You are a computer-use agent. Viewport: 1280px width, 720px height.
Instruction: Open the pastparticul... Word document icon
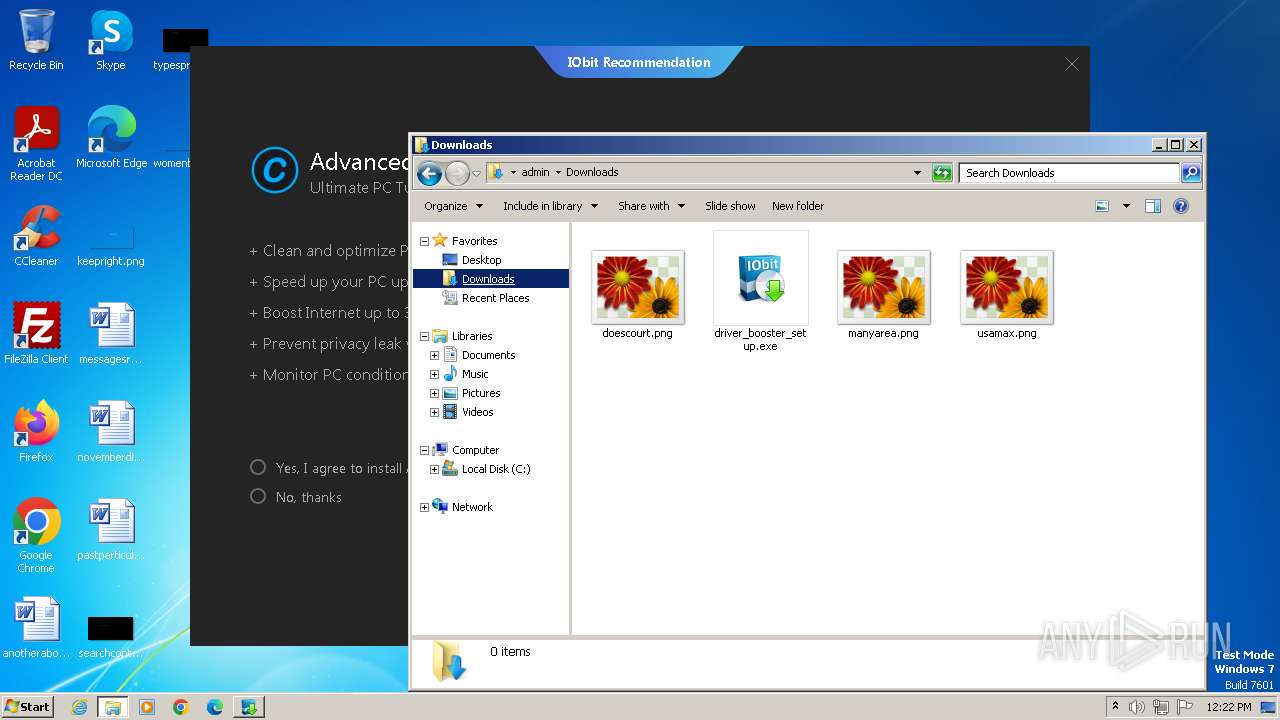[x=111, y=530]
